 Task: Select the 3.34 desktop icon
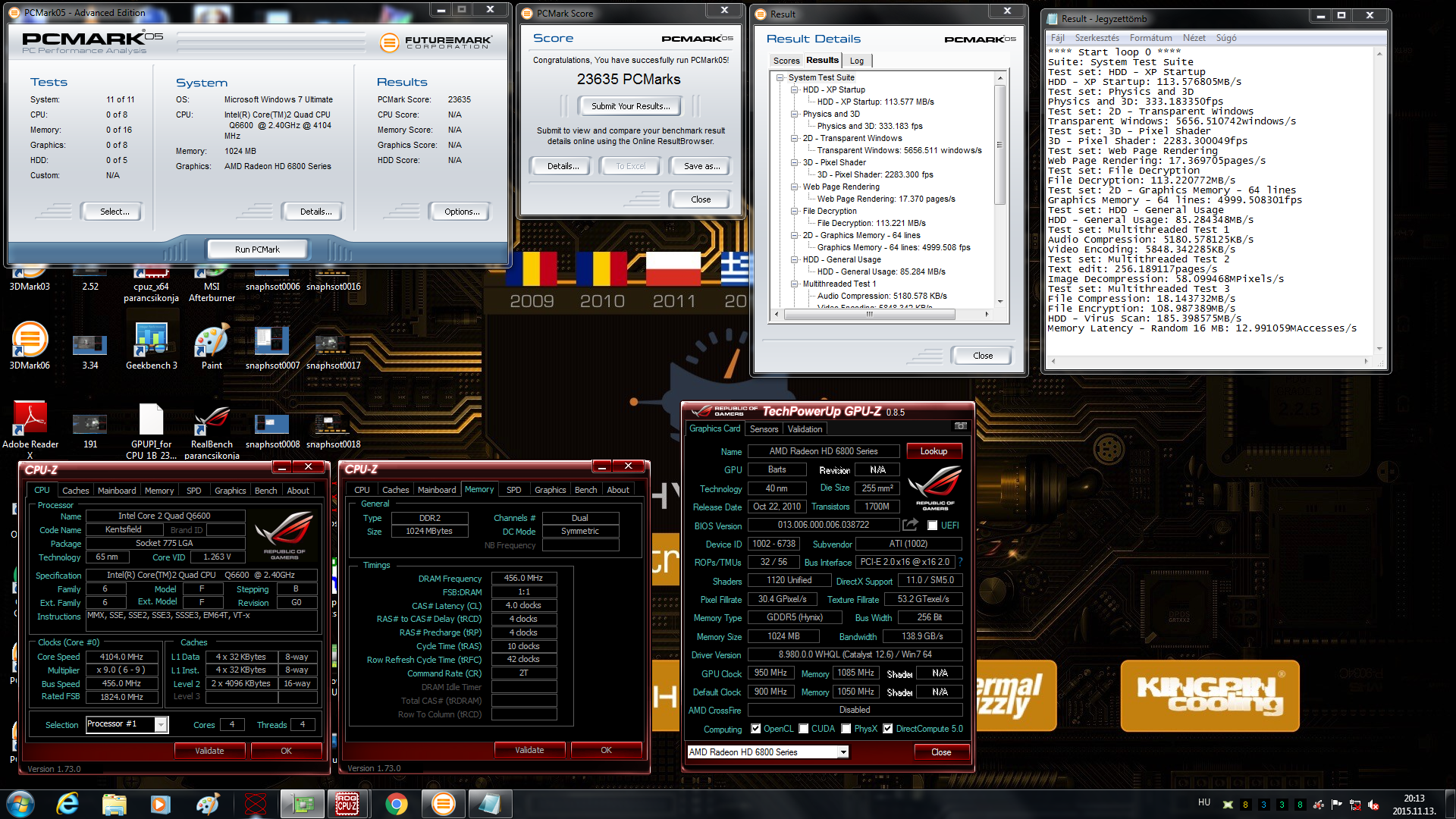click(x=89, y=350)
